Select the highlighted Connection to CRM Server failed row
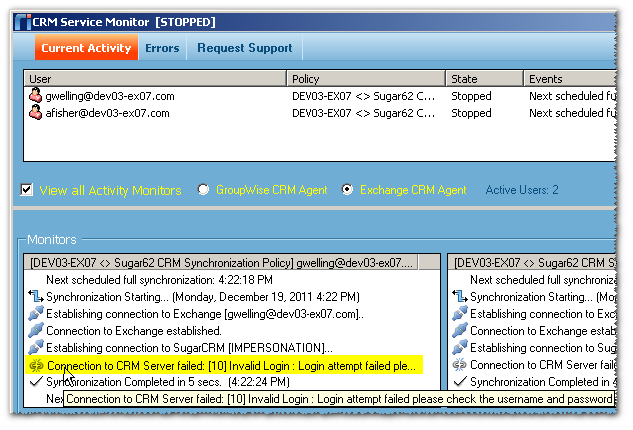The image size is (633, 430). click(224, 365)
